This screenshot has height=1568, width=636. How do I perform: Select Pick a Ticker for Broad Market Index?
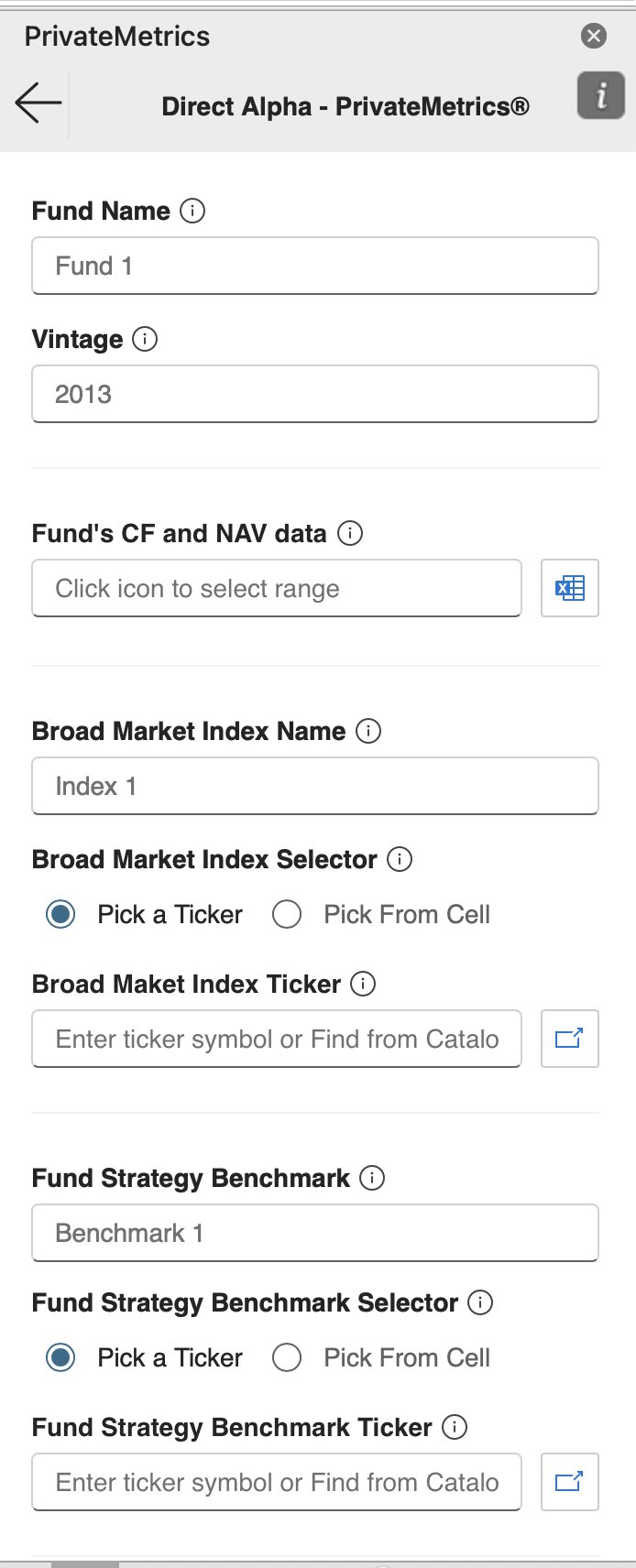tap(60, 914)
